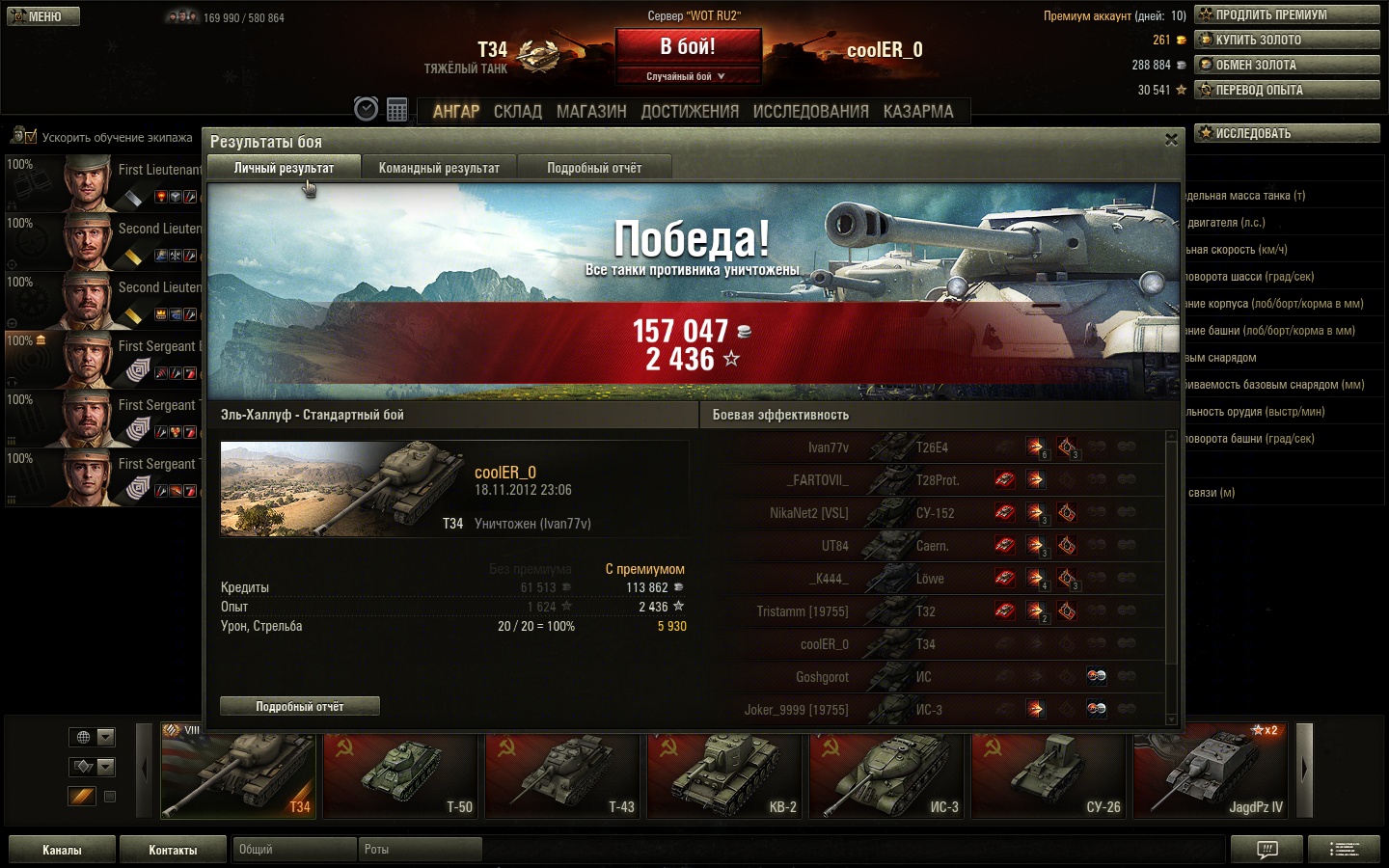This screenshot has width=1389, height=868.
Task: Click the red В бой! button
Action: pyautogui.click(x=688, y=47)
